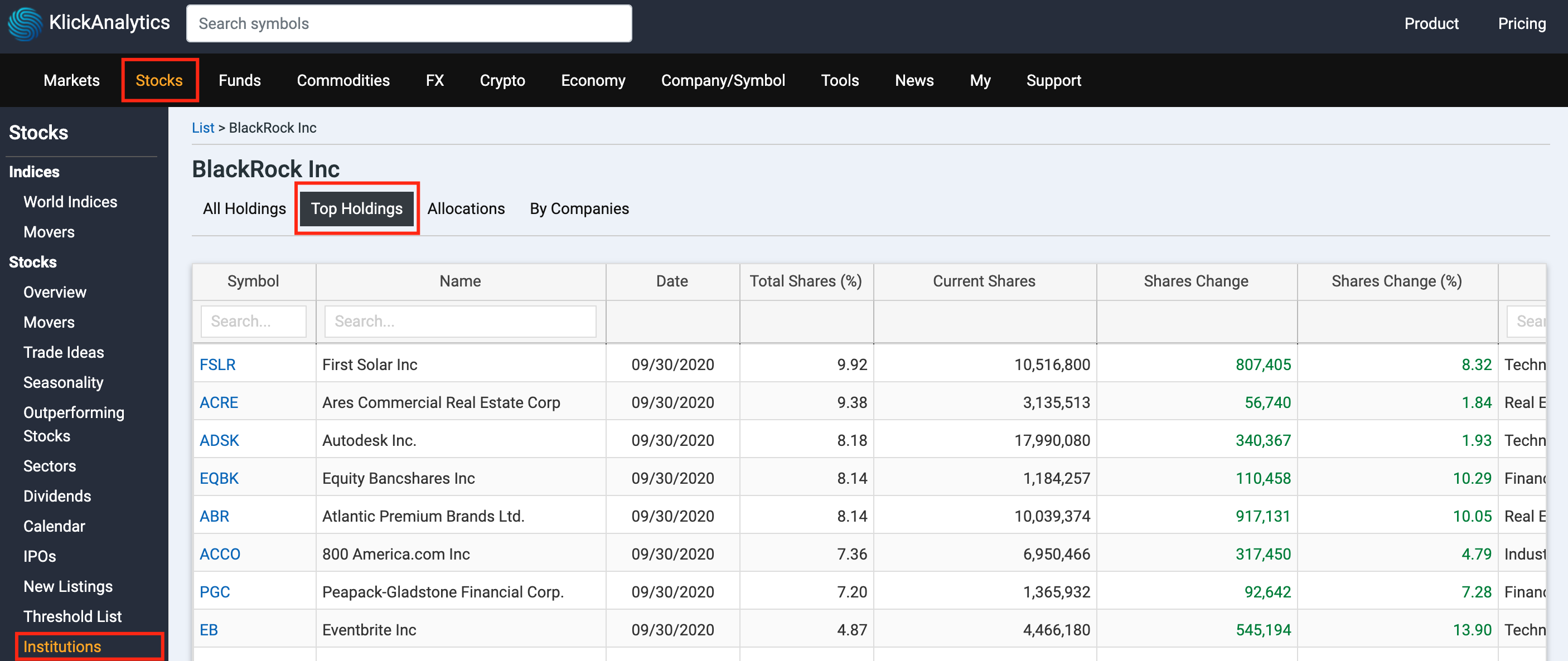Sort by the Shares Change column header
This screenshot has height=661, width=1568.
(1196, 281)
